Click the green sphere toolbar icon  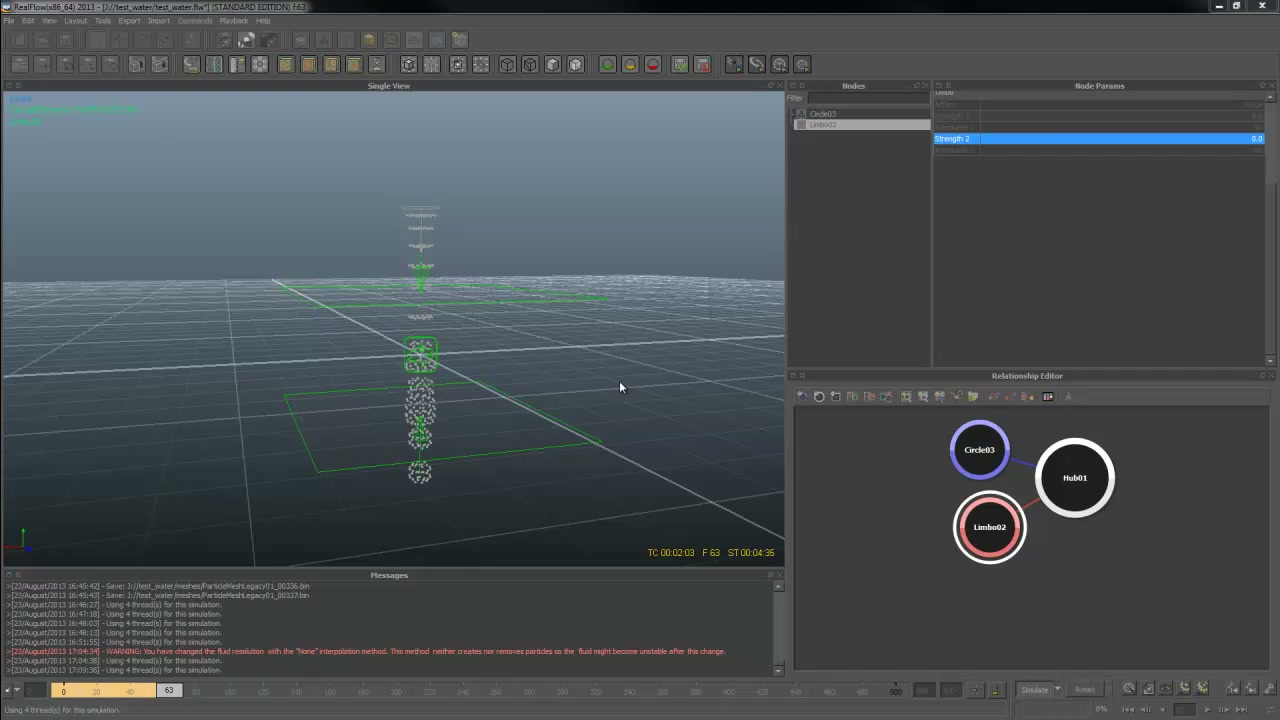point(607,65)
